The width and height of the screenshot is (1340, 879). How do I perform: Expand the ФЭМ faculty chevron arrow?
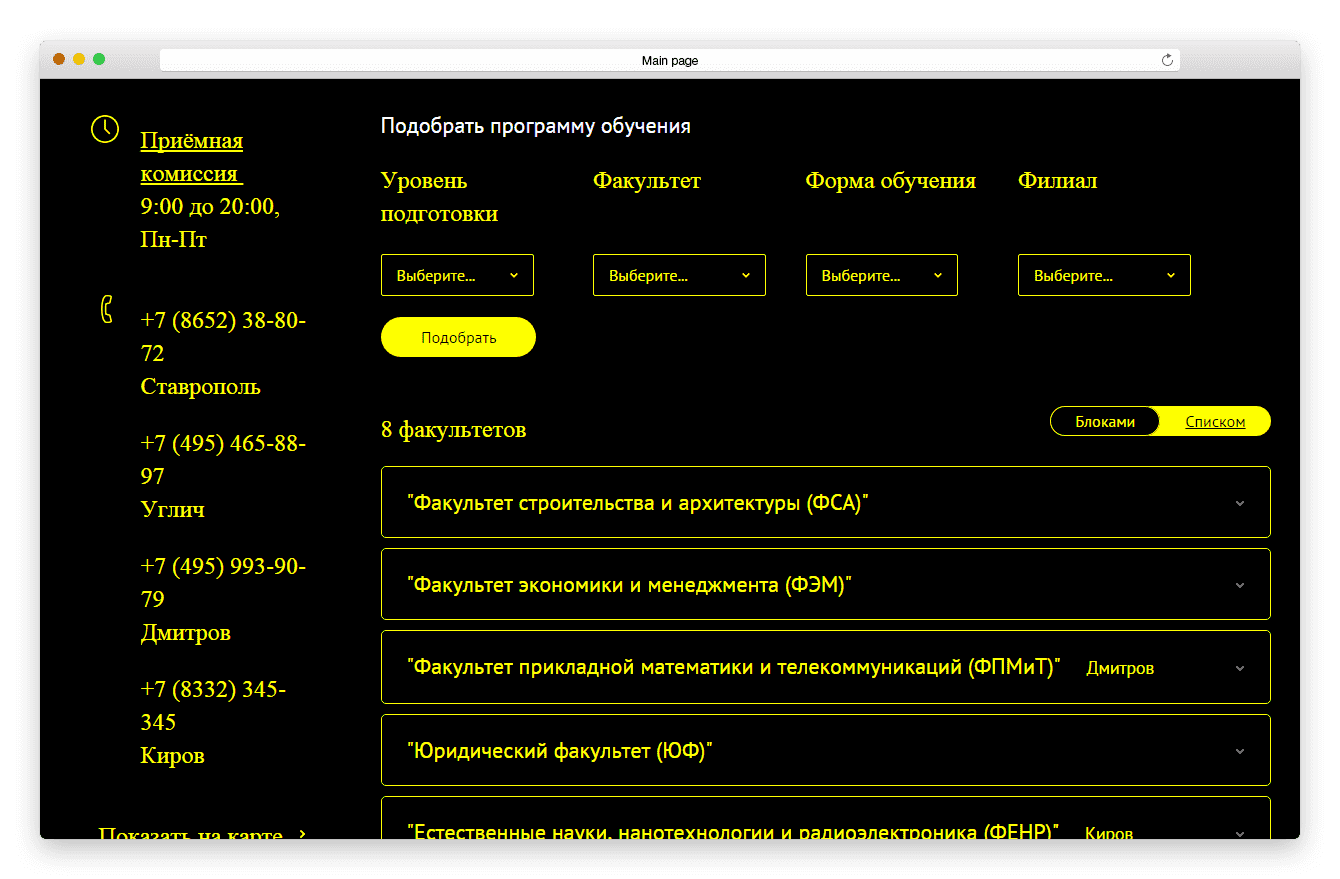(1240, 585)
